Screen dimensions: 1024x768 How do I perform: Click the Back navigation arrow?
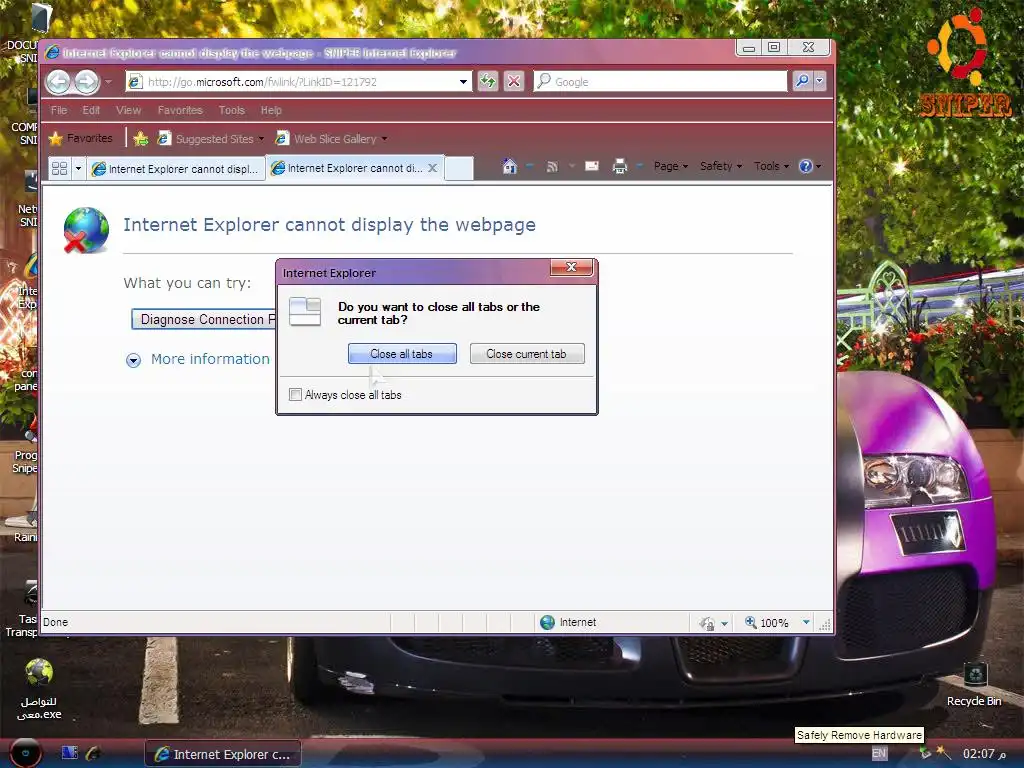pos(58,82)
